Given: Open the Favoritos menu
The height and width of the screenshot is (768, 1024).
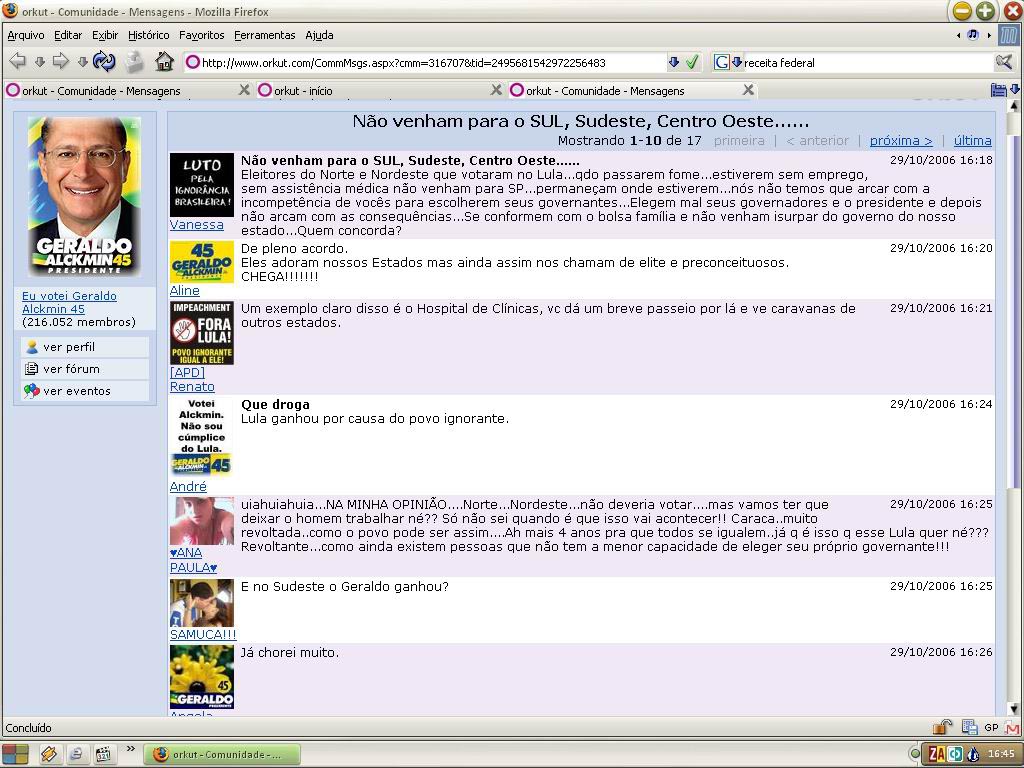Looking at the screenshot, I should tap(201, 35).
